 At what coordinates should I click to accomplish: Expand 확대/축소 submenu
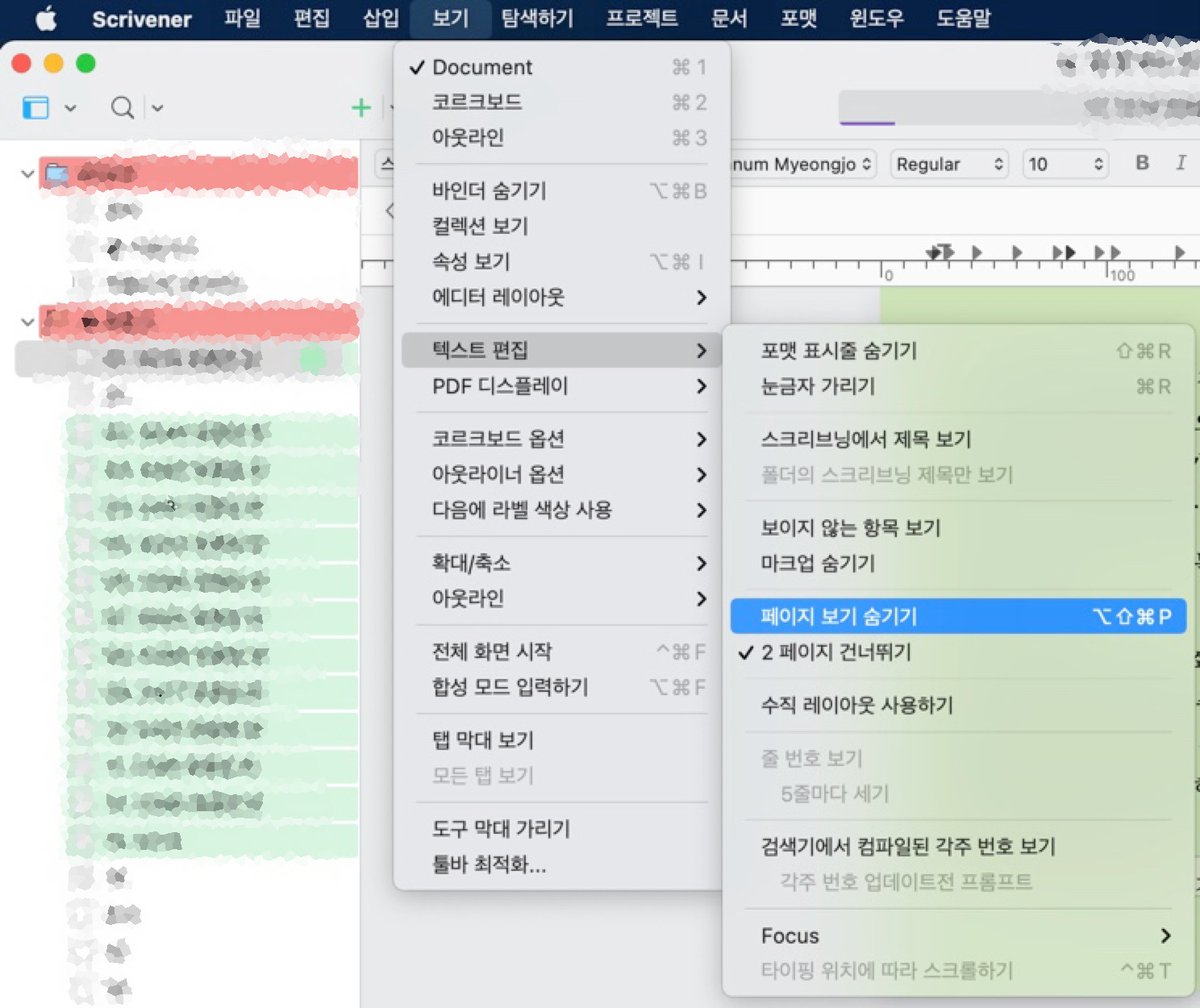tap(562, 563)
